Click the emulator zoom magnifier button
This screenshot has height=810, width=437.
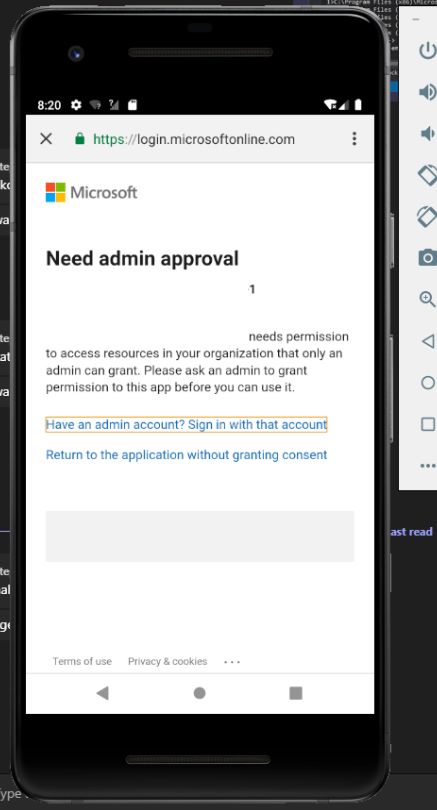coord(428,299)
